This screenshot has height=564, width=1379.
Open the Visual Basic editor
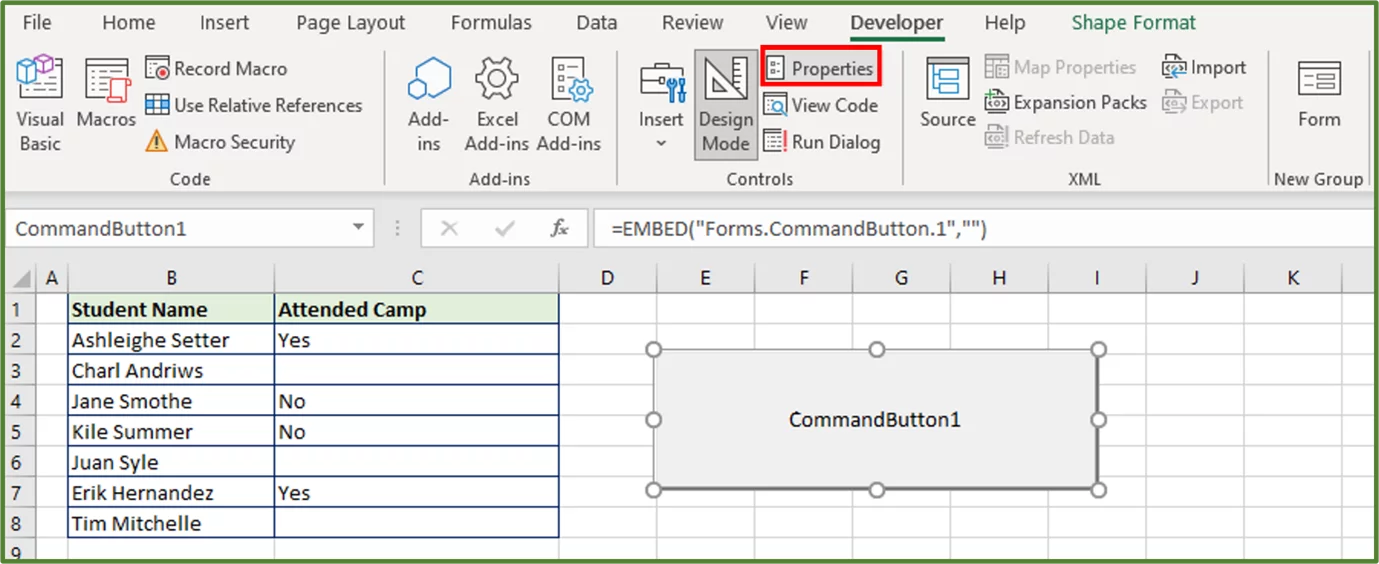(39, 104)
